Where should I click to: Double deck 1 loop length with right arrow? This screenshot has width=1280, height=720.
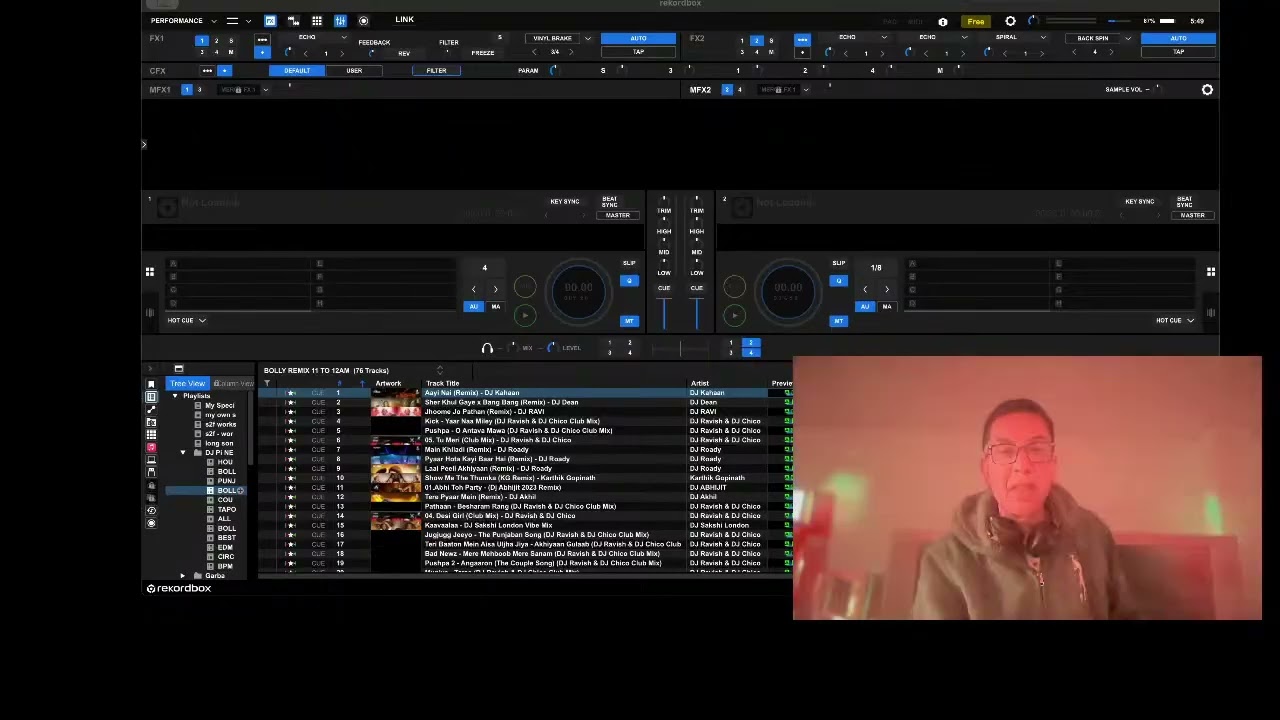pos(495,289)
